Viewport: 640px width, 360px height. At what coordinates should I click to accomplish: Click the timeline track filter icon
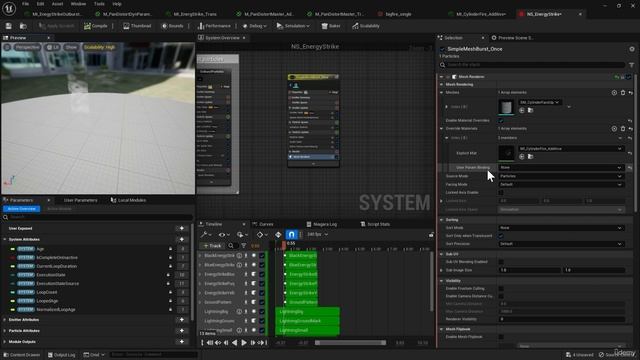click(x=244, y=246)
